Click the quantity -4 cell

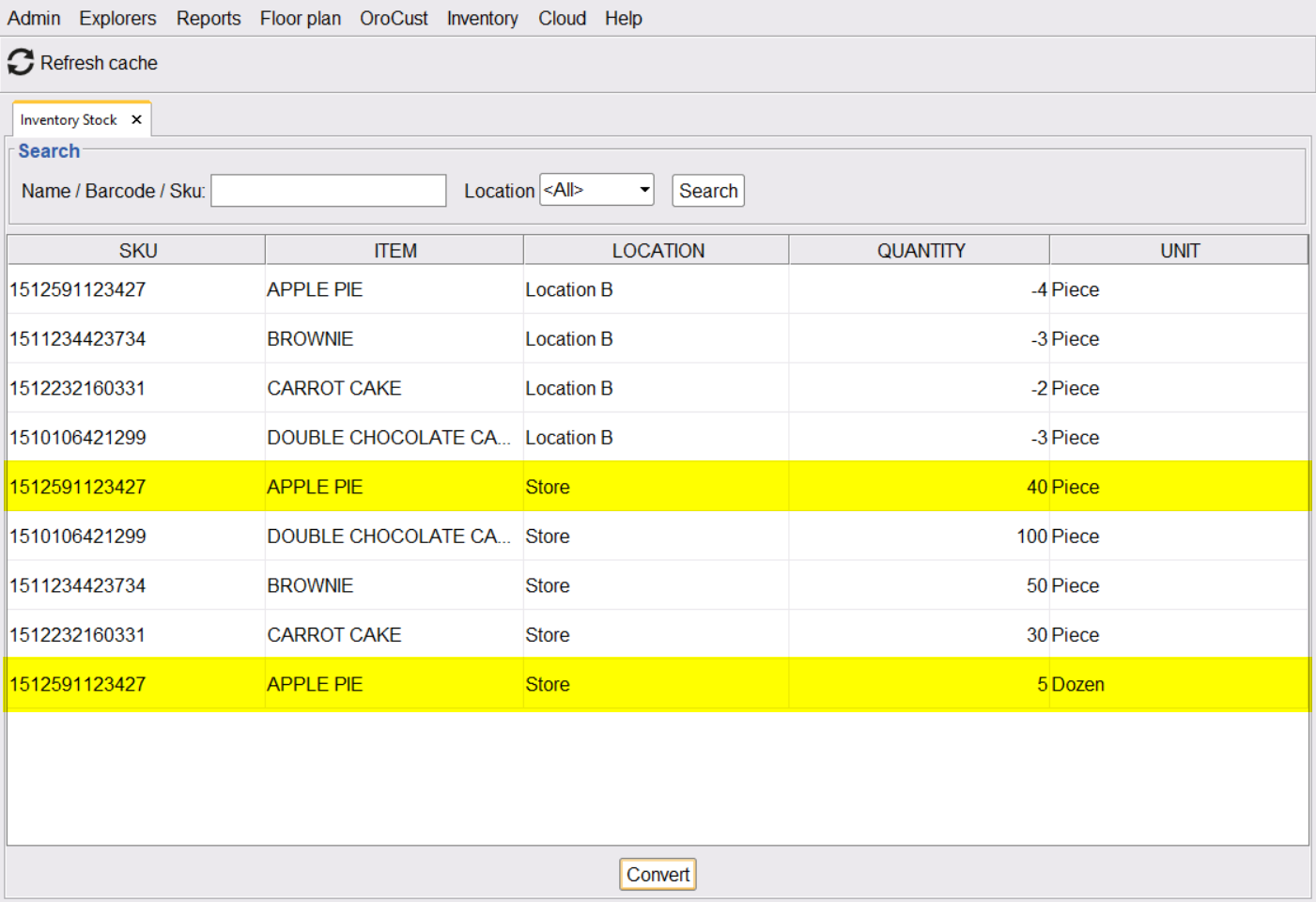coord(919,289)
